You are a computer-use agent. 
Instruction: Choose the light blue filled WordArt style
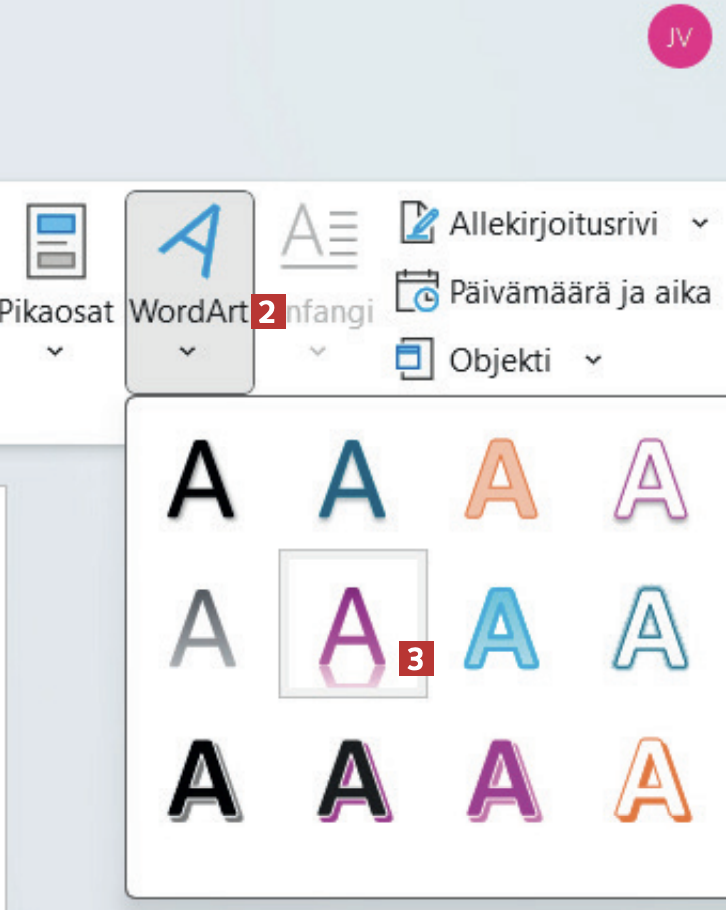point(500,624)
